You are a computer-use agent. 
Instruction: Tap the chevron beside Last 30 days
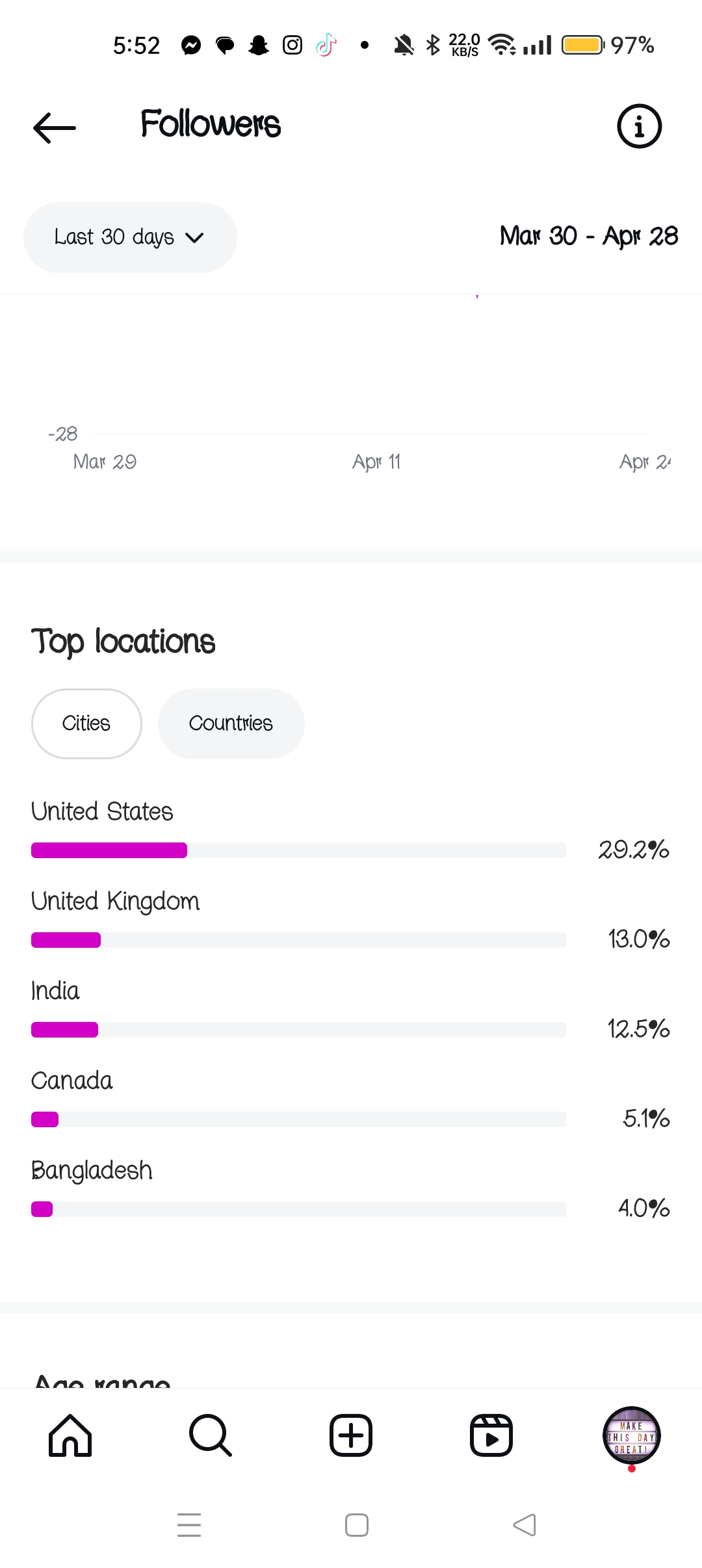(x=195, y=238)
